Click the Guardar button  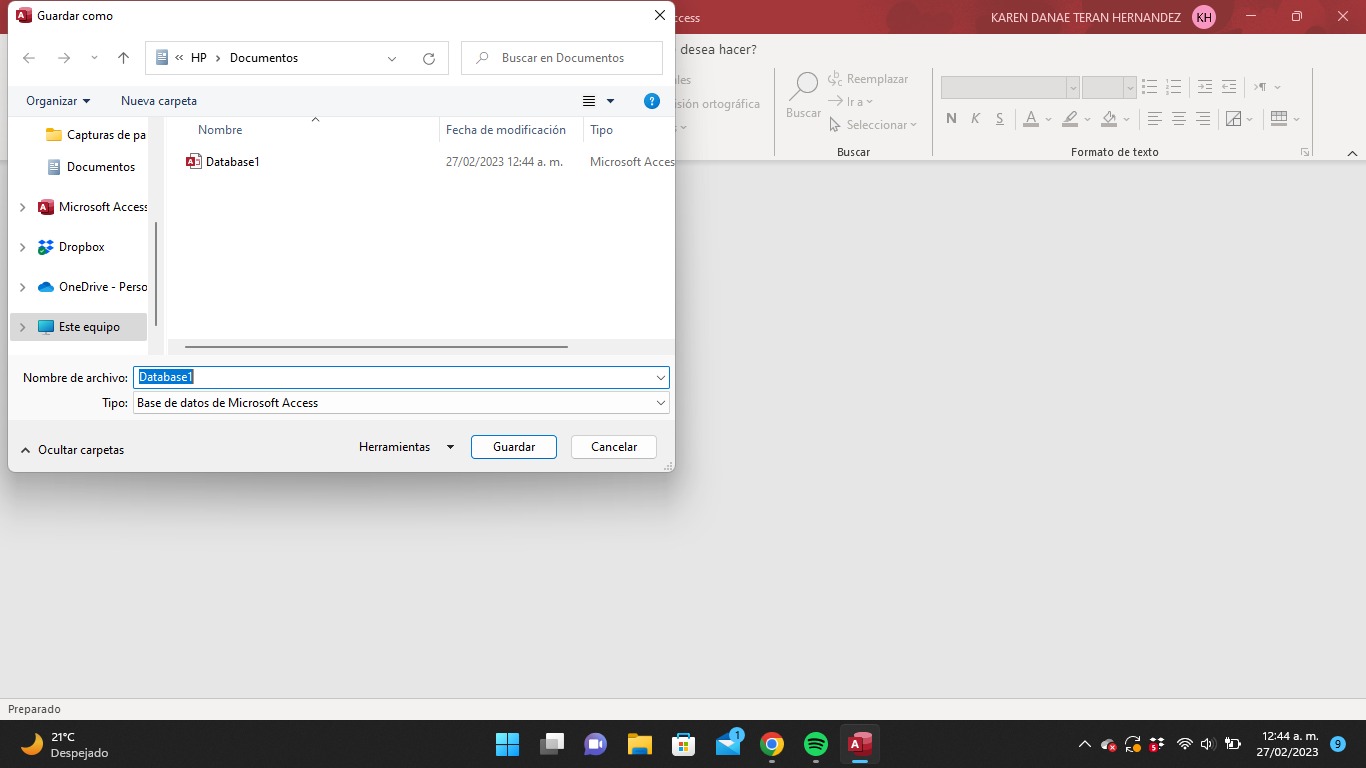pyautogui.click(x=514, y=447)
